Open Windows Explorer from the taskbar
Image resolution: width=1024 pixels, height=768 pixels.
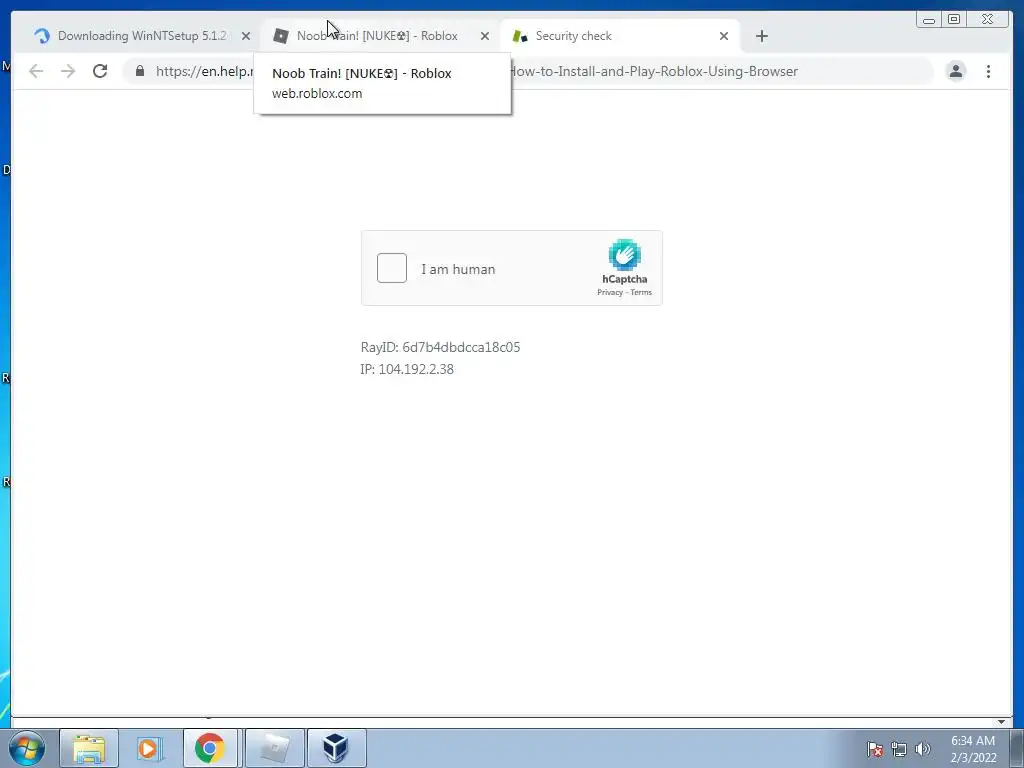pyautogui.click(x=89, y=748)
